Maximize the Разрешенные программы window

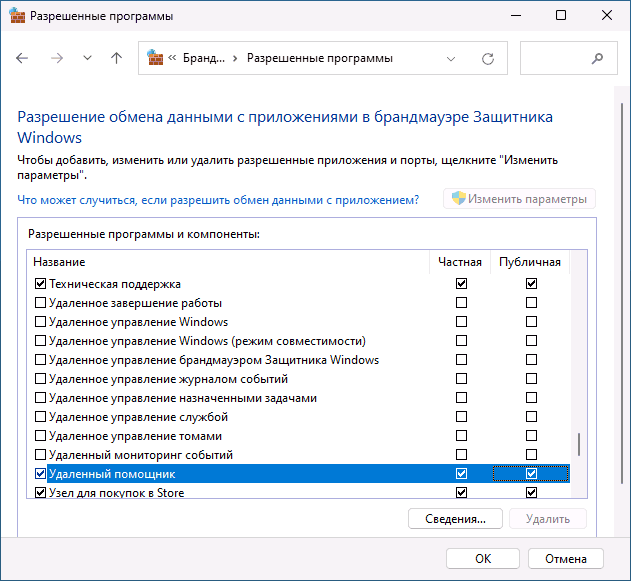561,15
